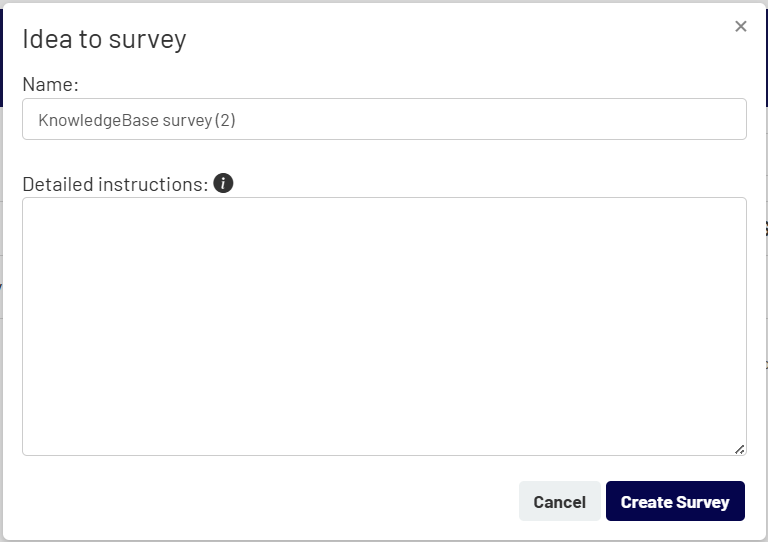Click the circled 'i' information symbol
This screenshot has width=768, height=542.
tap(223, 183)
